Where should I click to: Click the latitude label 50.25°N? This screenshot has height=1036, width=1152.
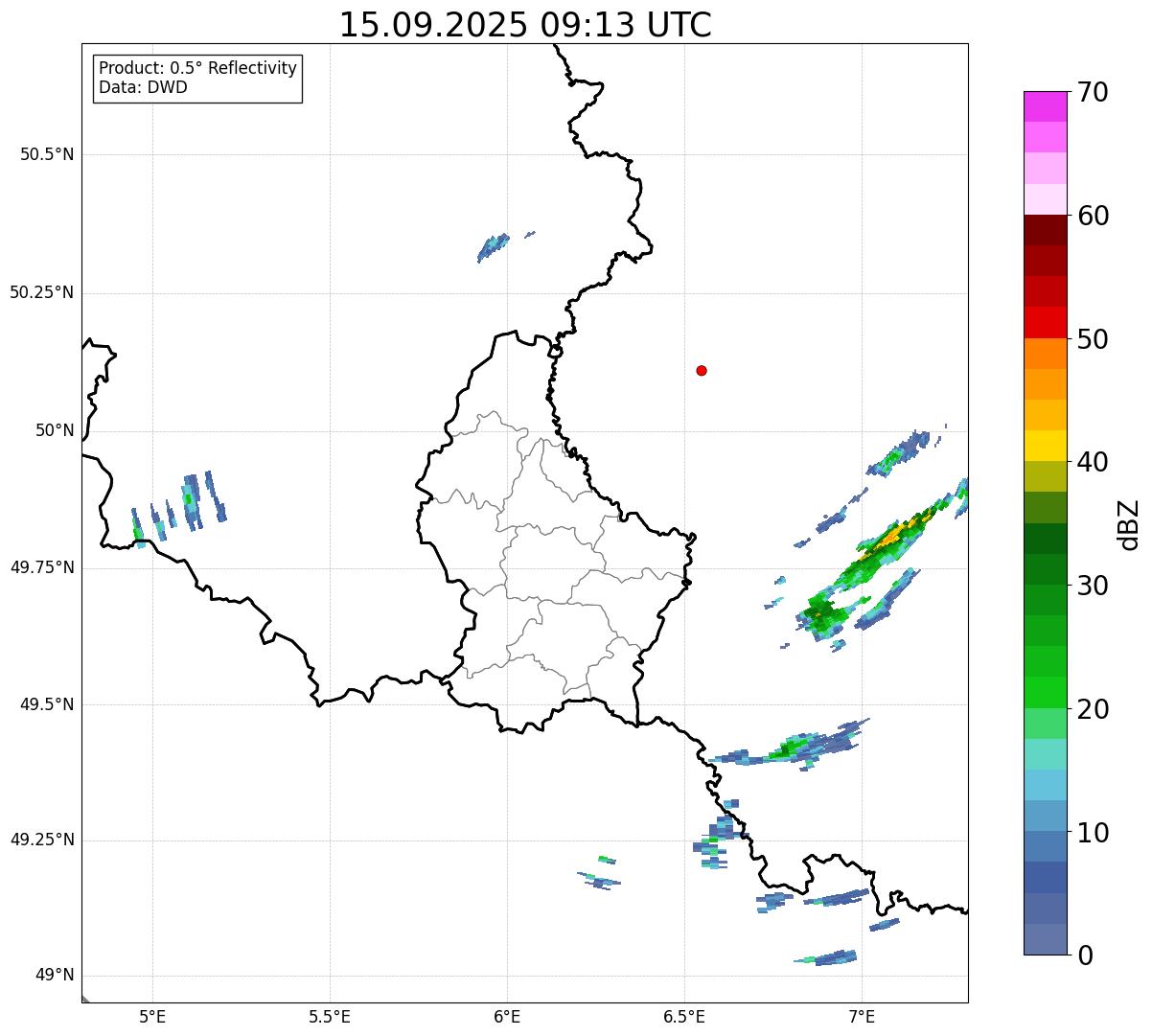tap(41, 292)
